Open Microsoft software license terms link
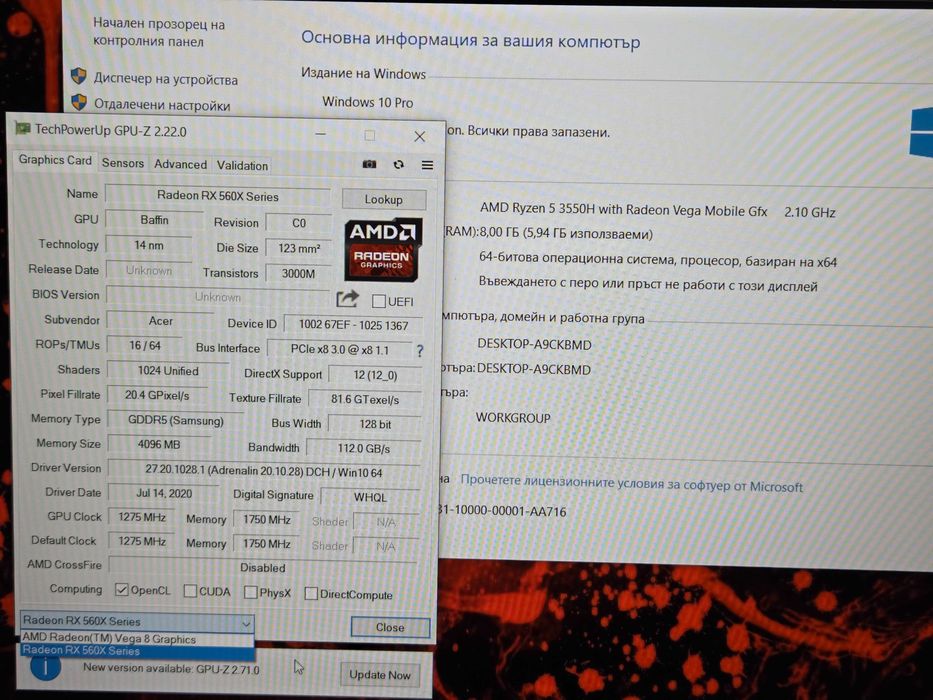 (631, 483)
